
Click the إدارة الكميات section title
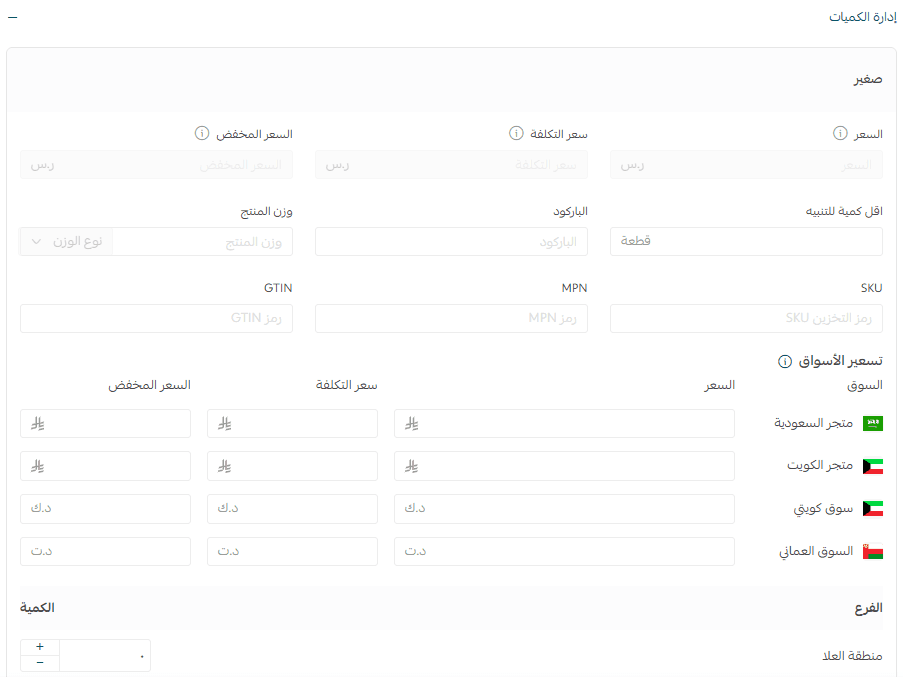point(862,18)
